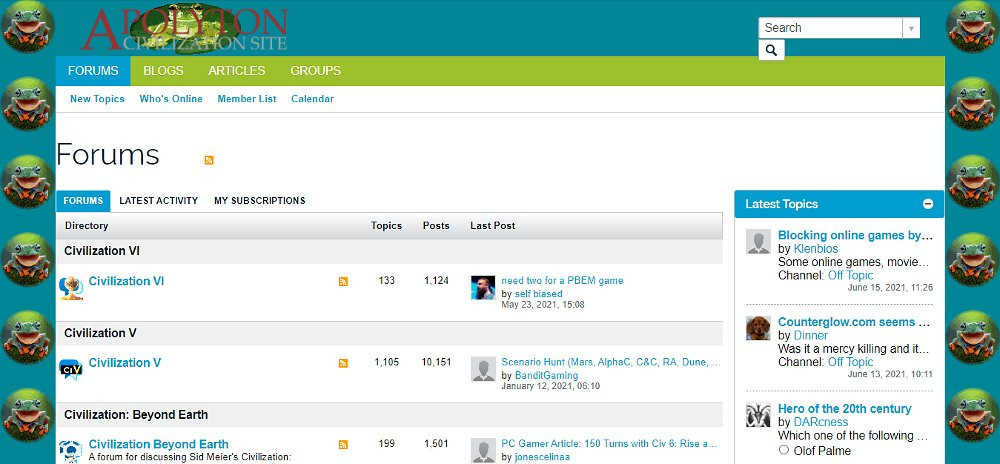Click the Civilization VI forum icon

click(71, 288)
